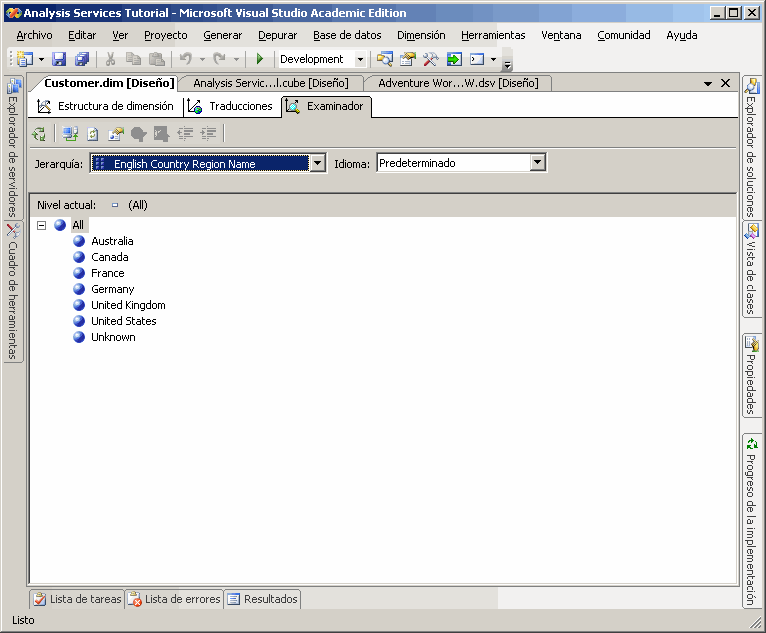Image resolution: width=766 pixels, height=633 pixels.
Task: Click the green arrow deploy window icon
Action: click(x=454, y=59)
